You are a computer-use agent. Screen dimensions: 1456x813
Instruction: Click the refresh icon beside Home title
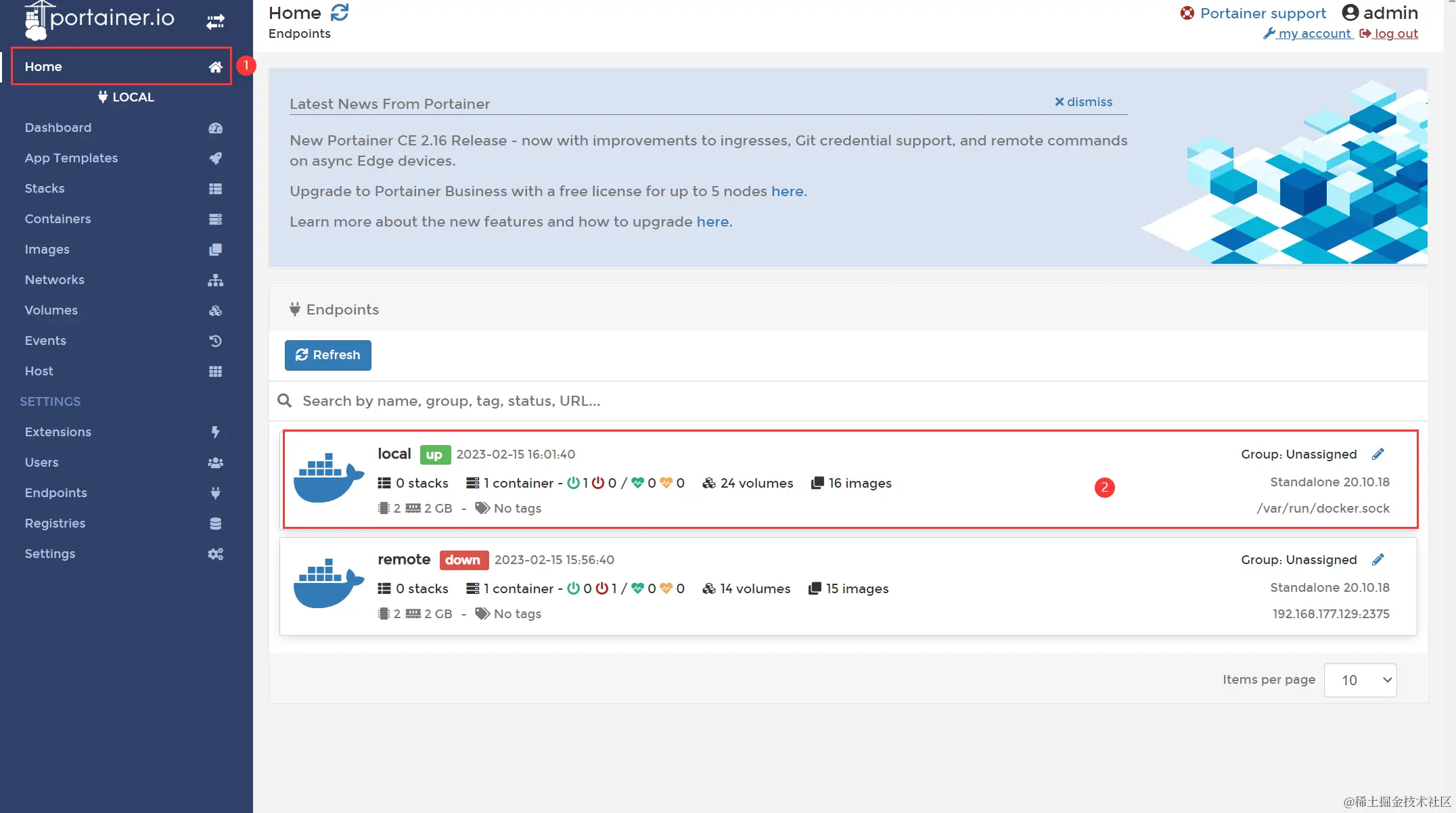pyautogui.click(x=340, y=12)
